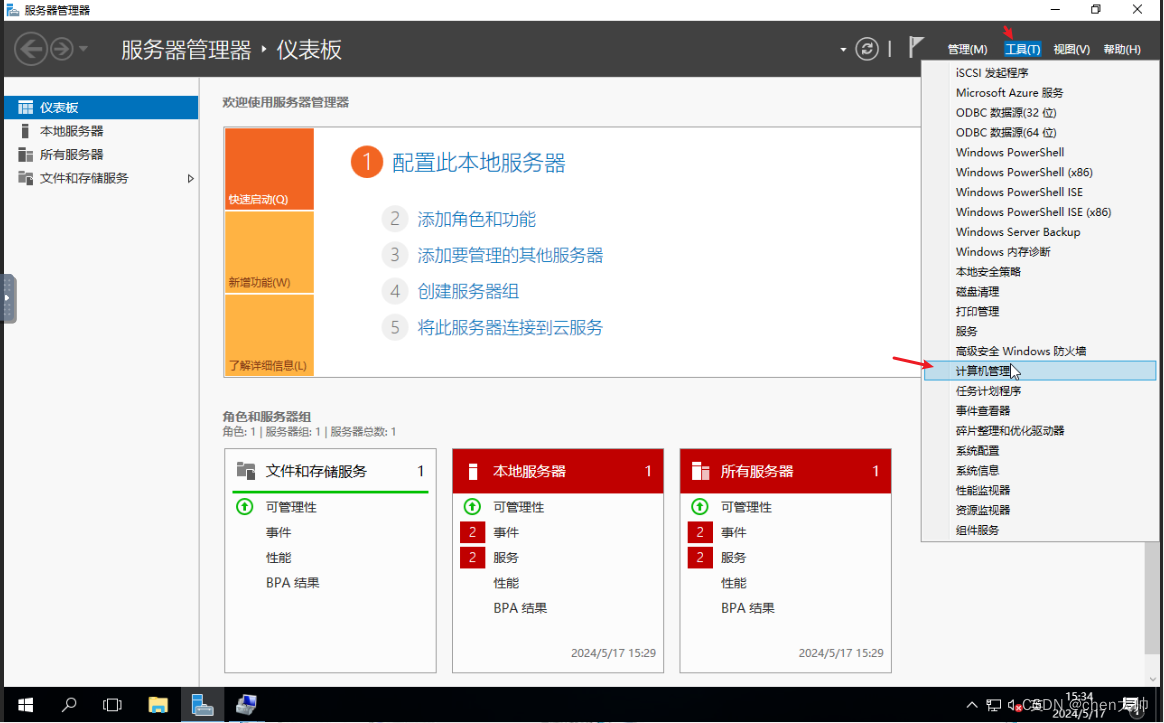This screenshot has width=1164, height=723.
Task: Open the 帮助(H) menu
Action: pos(1122,49)
